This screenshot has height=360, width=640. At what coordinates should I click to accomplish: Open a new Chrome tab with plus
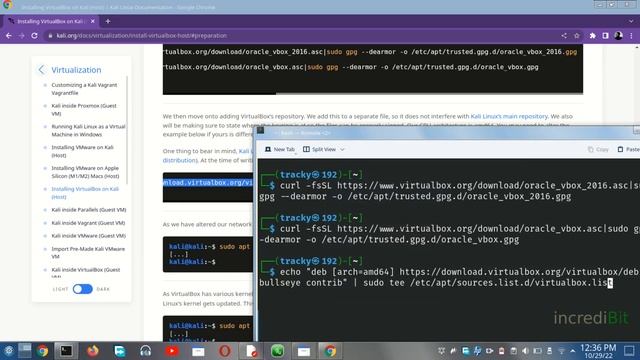(108, 21)
